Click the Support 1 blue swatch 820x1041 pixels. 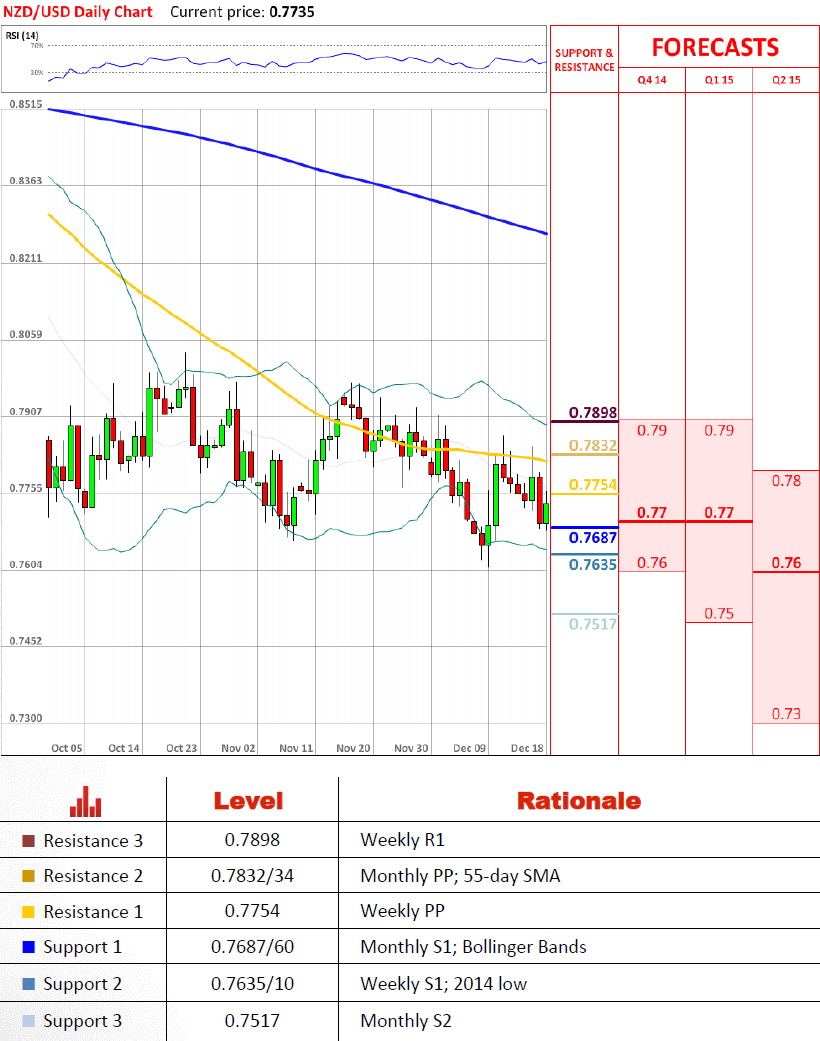29,947
